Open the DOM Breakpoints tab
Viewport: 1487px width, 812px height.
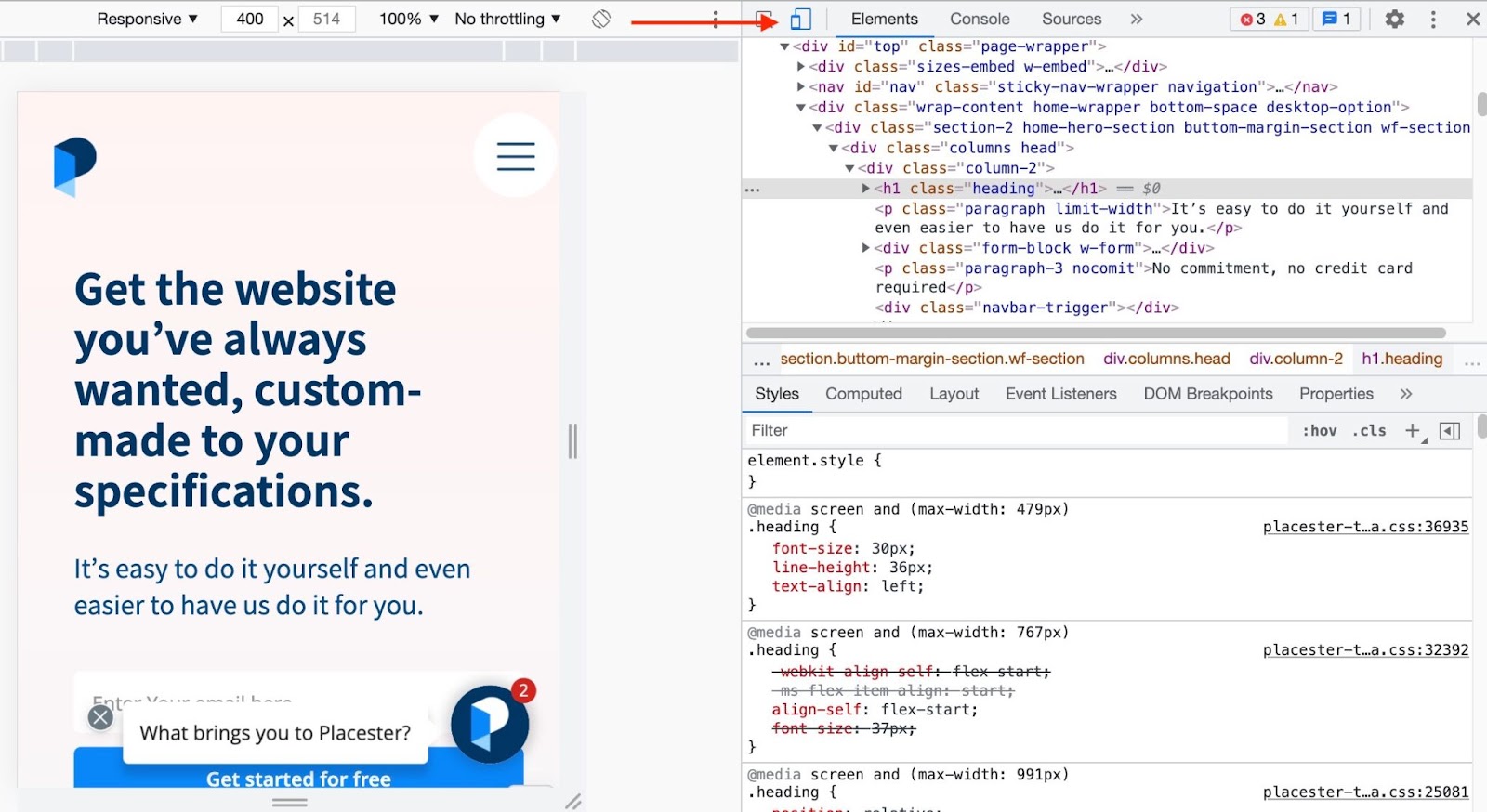pyautogui.click(x=1207, y=394)
